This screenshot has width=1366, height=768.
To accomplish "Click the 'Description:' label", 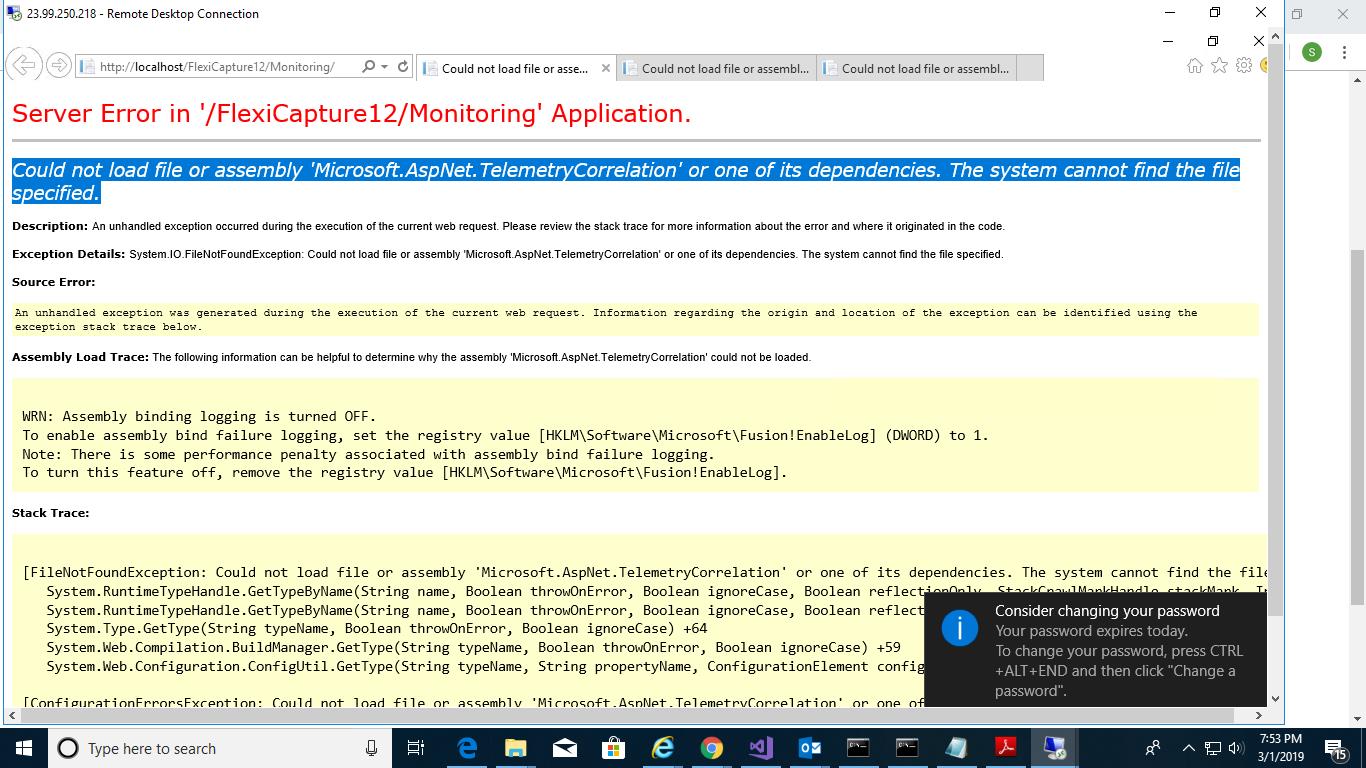I will 50,226.
